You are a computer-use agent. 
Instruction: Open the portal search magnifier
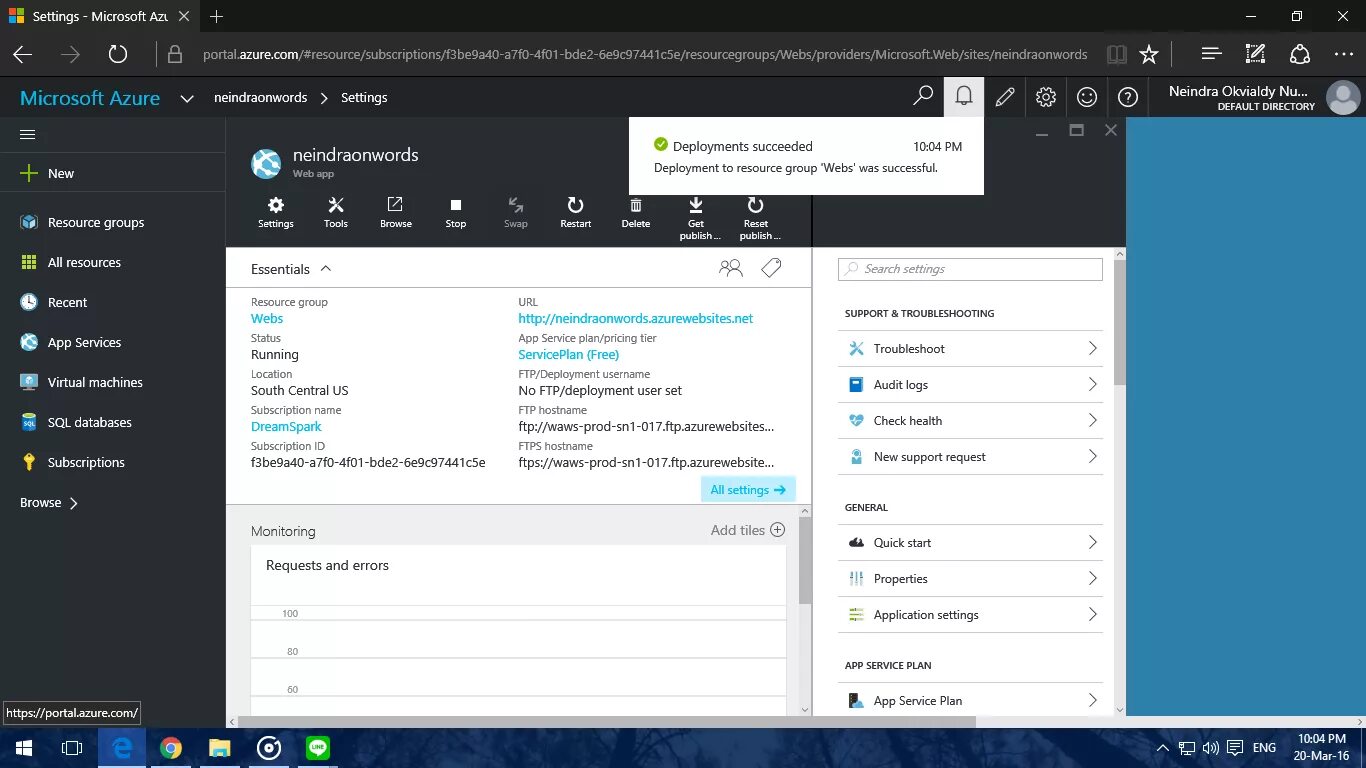click(923, 97)
